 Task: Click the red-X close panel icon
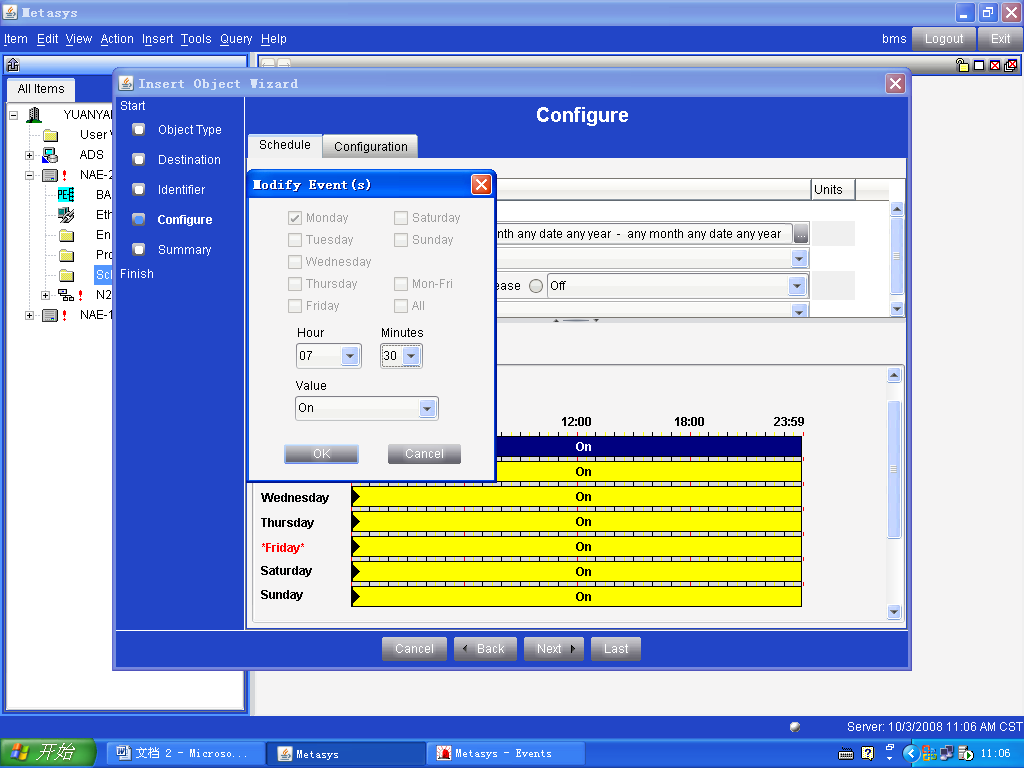click(995, 65)
